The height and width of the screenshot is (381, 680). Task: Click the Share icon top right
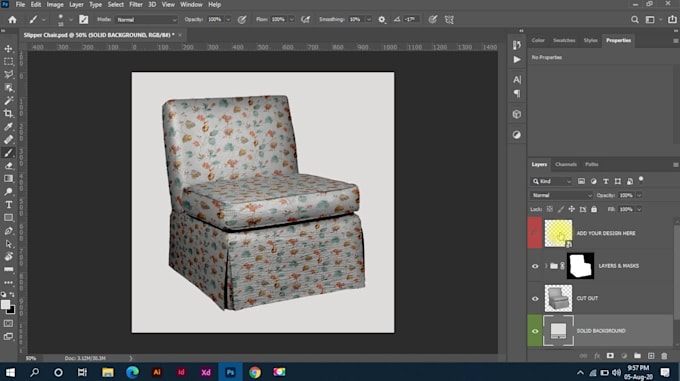tap(672, 20)
